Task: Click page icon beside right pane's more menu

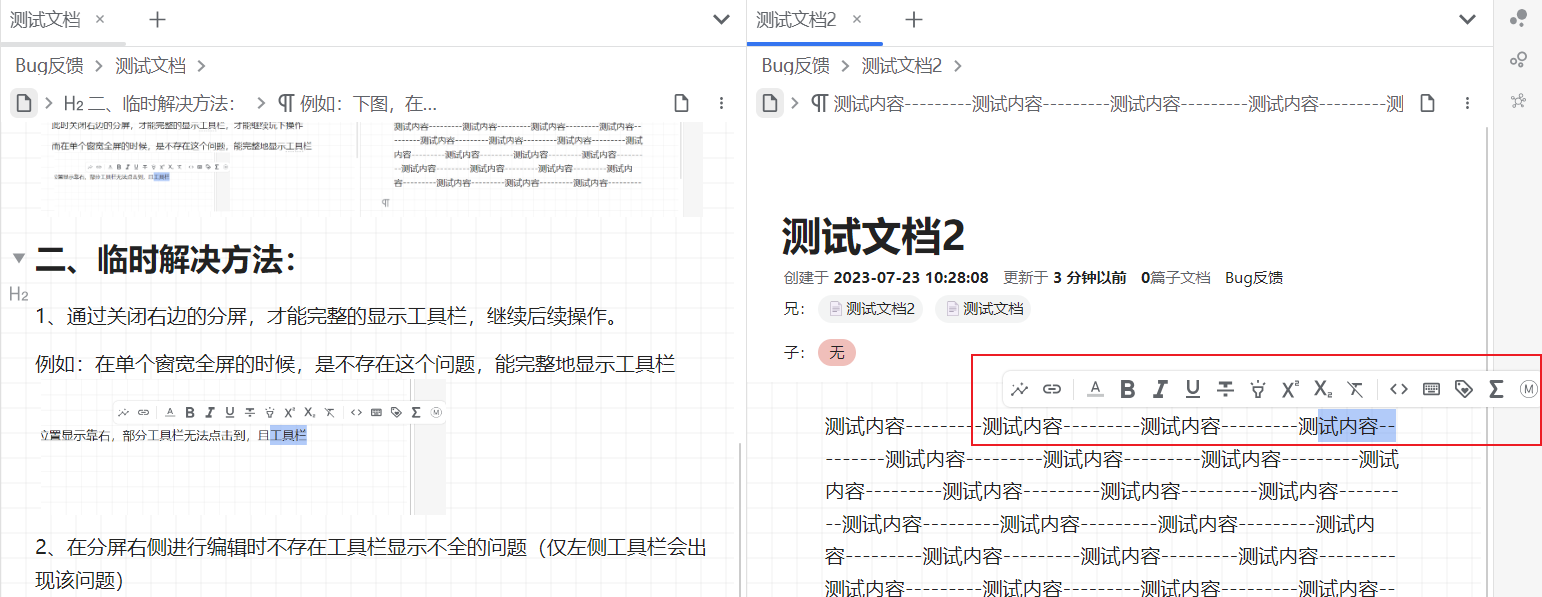Action: 1428,103
